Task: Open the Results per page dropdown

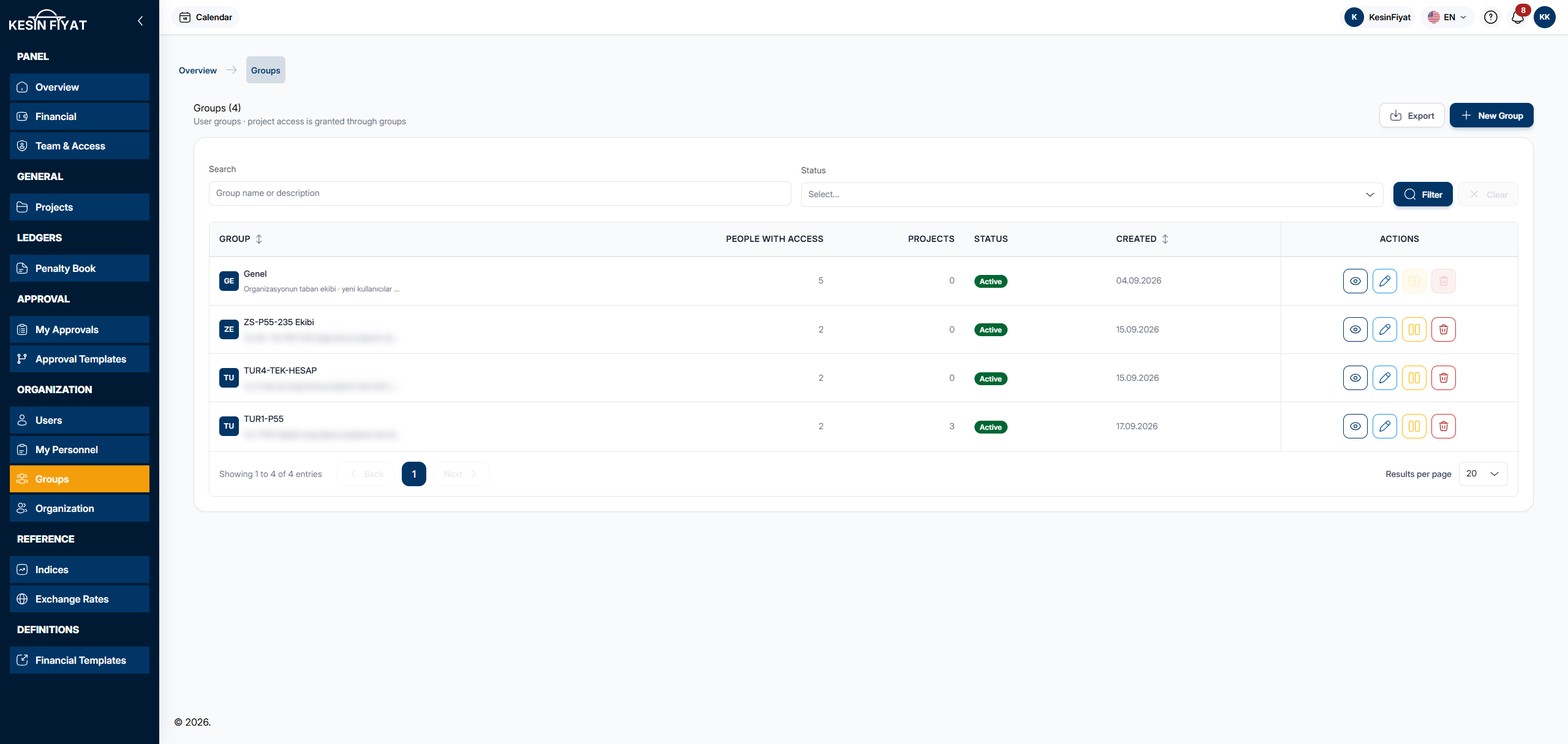Action: click(x=1483, y=474)
